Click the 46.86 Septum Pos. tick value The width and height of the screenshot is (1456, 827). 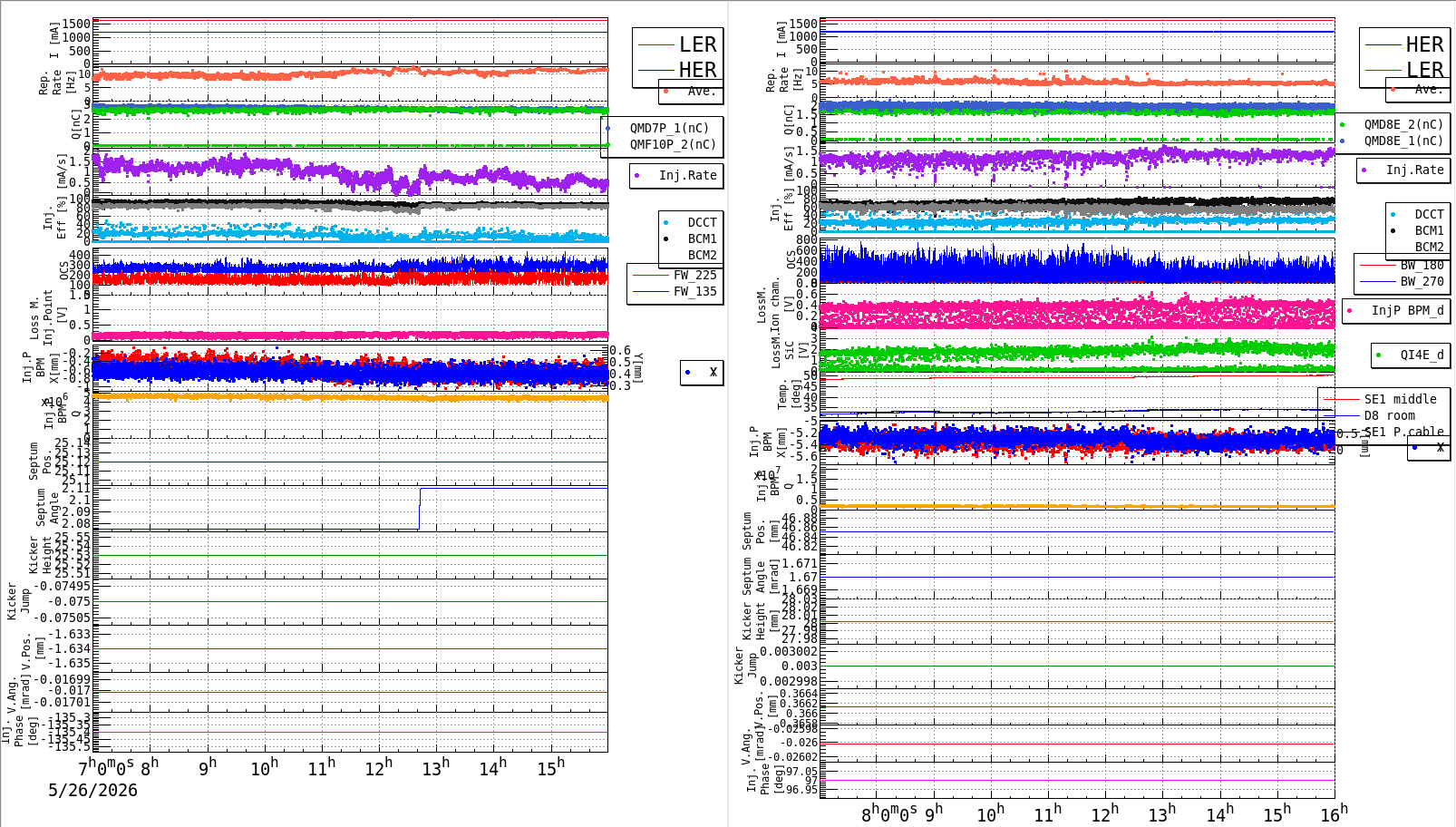(x=800, y=527)
